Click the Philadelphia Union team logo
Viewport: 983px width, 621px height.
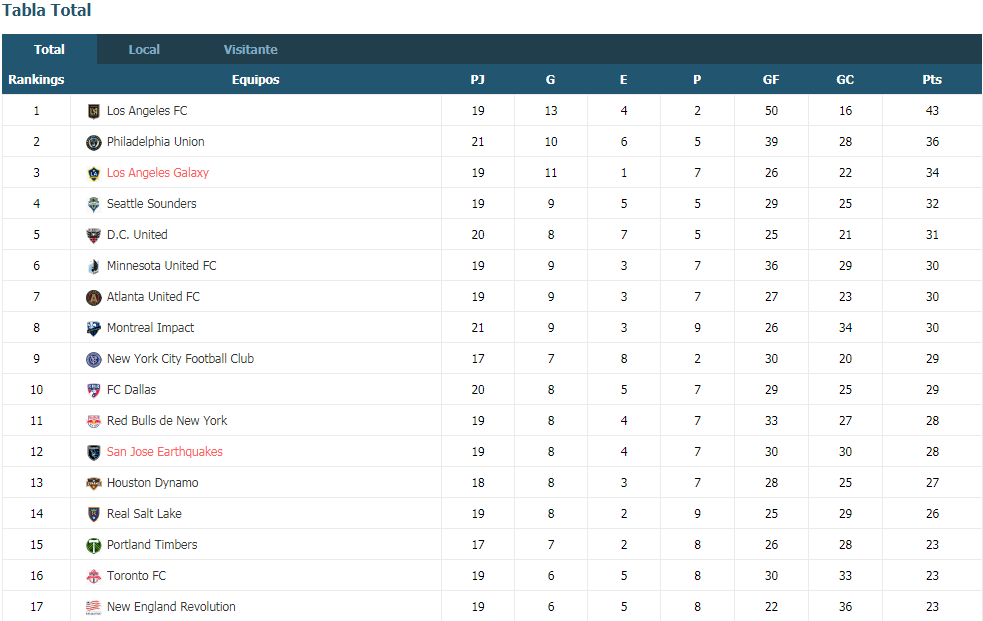[93, 142]
